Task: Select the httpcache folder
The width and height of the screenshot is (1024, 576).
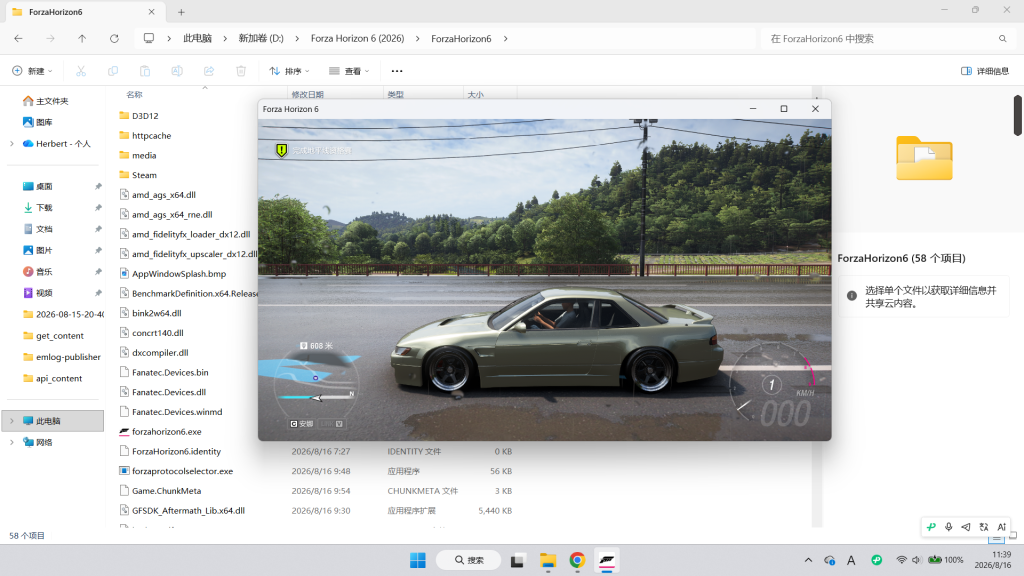Action: pyautogui.click(x=152, y=136)
